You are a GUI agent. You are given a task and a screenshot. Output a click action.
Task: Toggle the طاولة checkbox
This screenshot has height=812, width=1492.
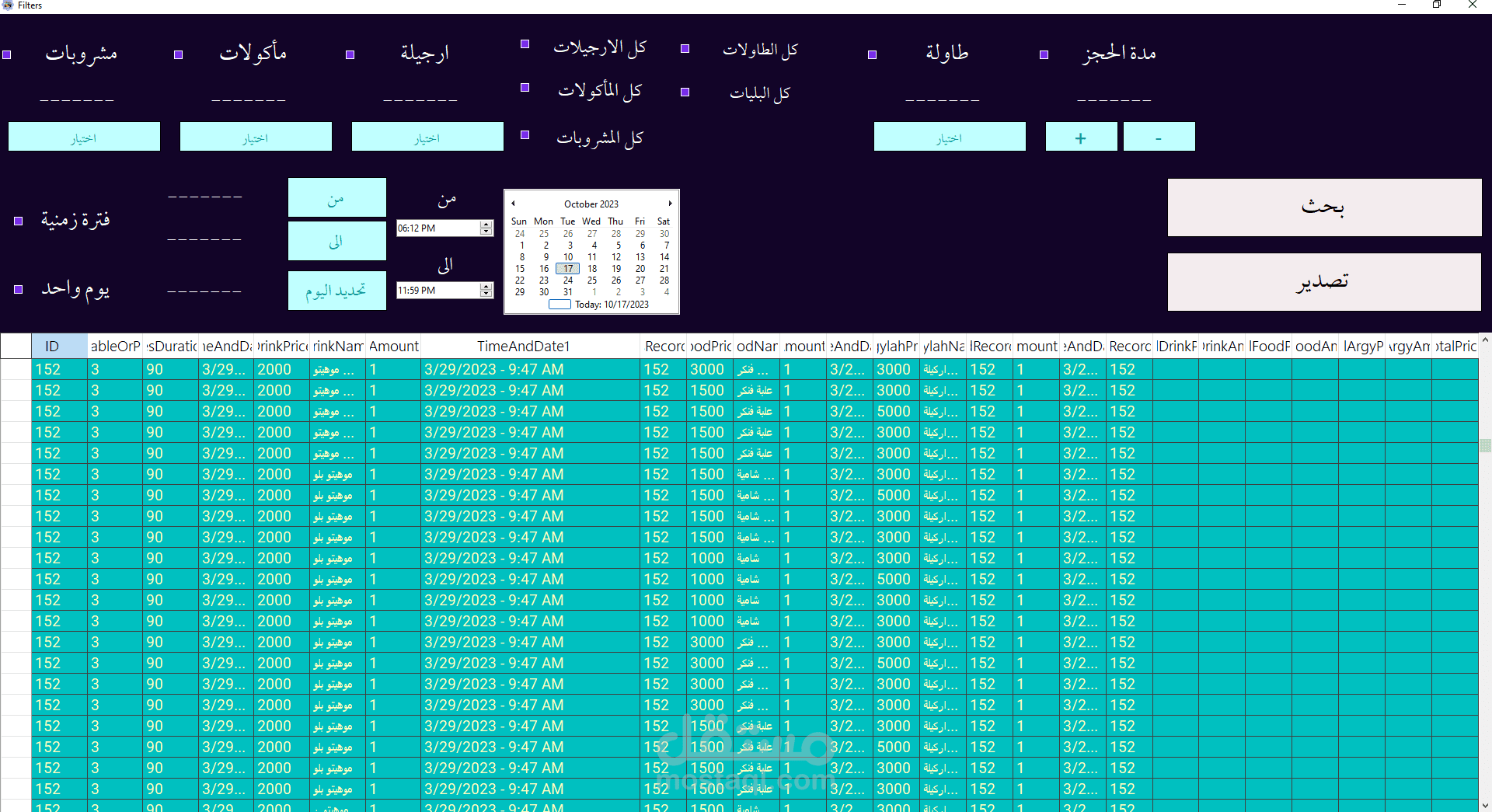coord(873,55)
